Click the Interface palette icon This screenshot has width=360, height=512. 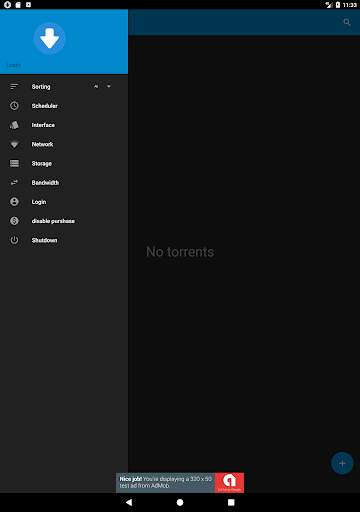point(14,125)
